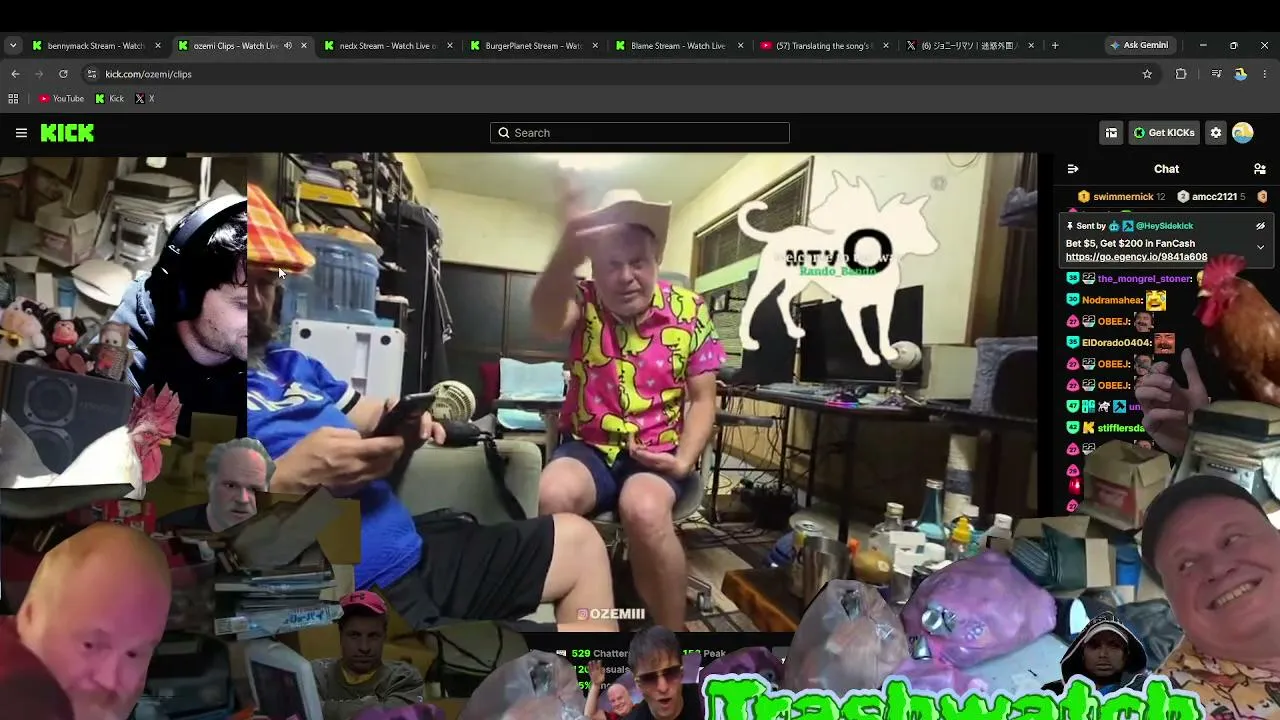
Task: Open the Kick user profile avatar
Action: (x=1243, y=132)
